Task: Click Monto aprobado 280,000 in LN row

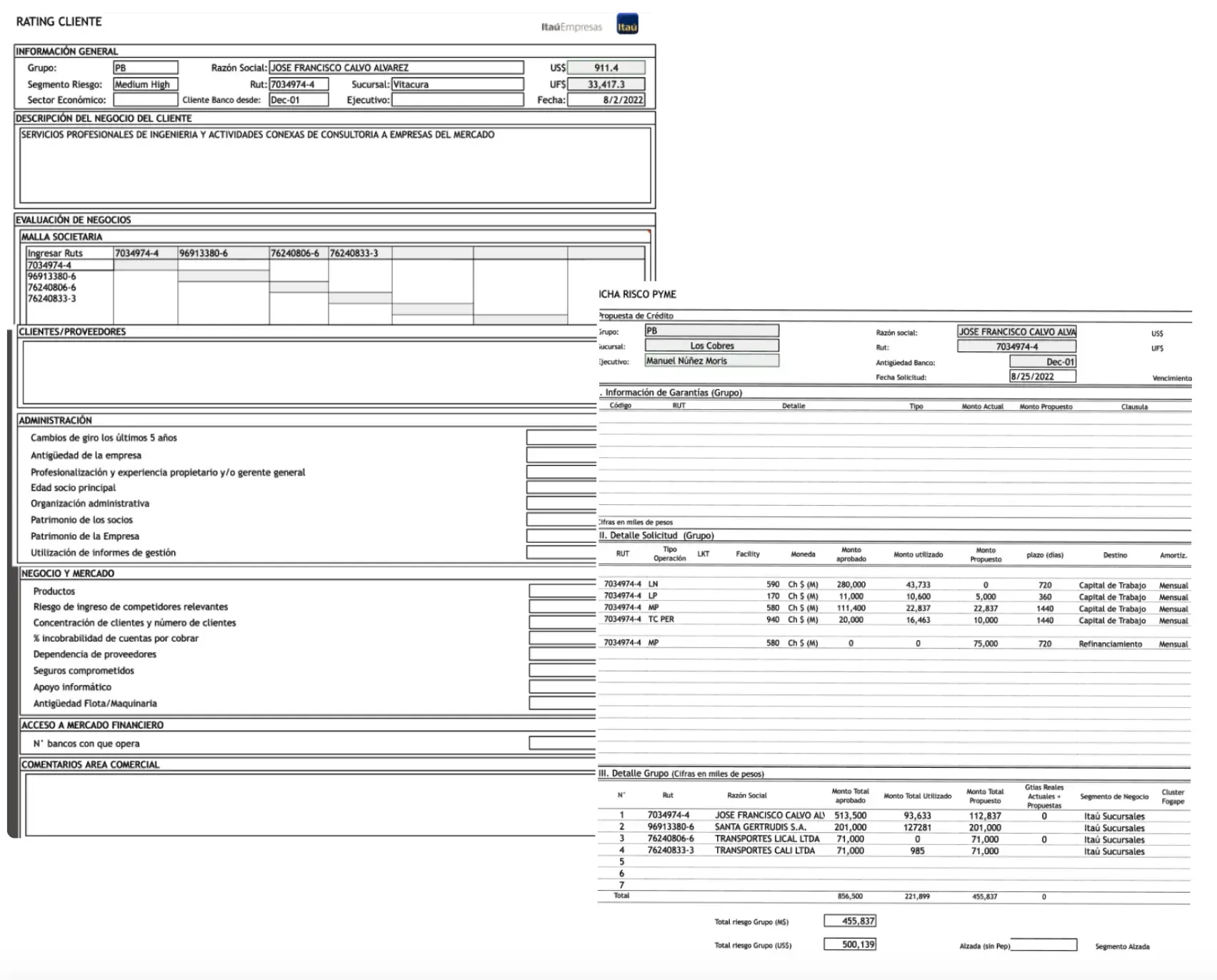Action: pyautogui.click(x=851, y=584)
